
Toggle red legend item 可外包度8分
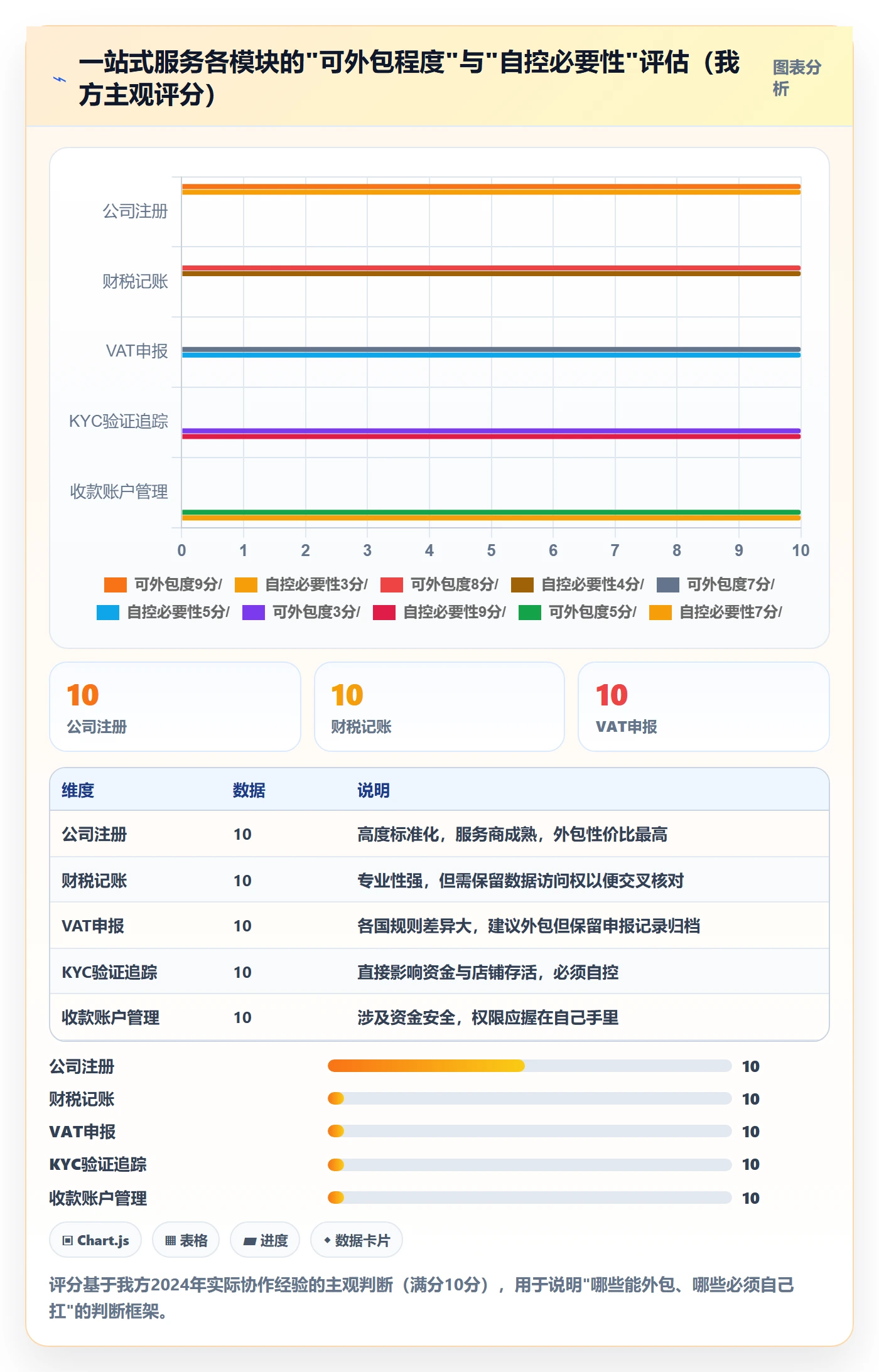click(439, 585)
